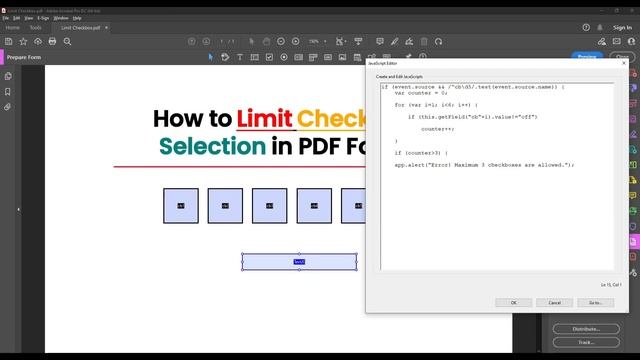Select the cb3 checkbox form field
This screenshot has width=640, height=360.
coord(269,206)
